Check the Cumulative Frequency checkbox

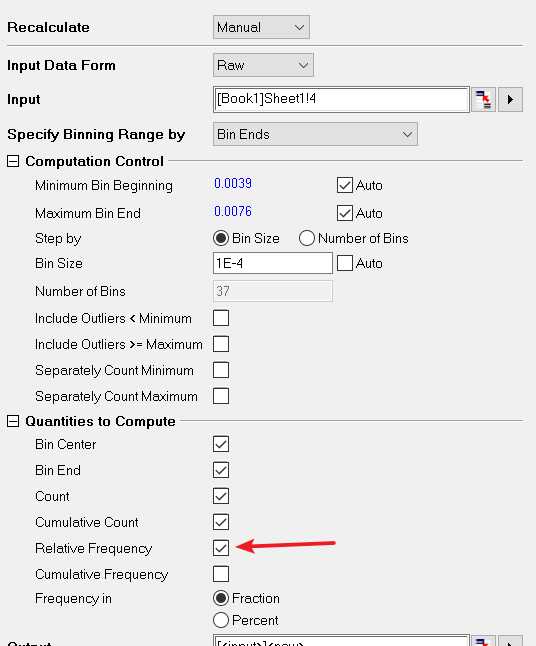221,574
